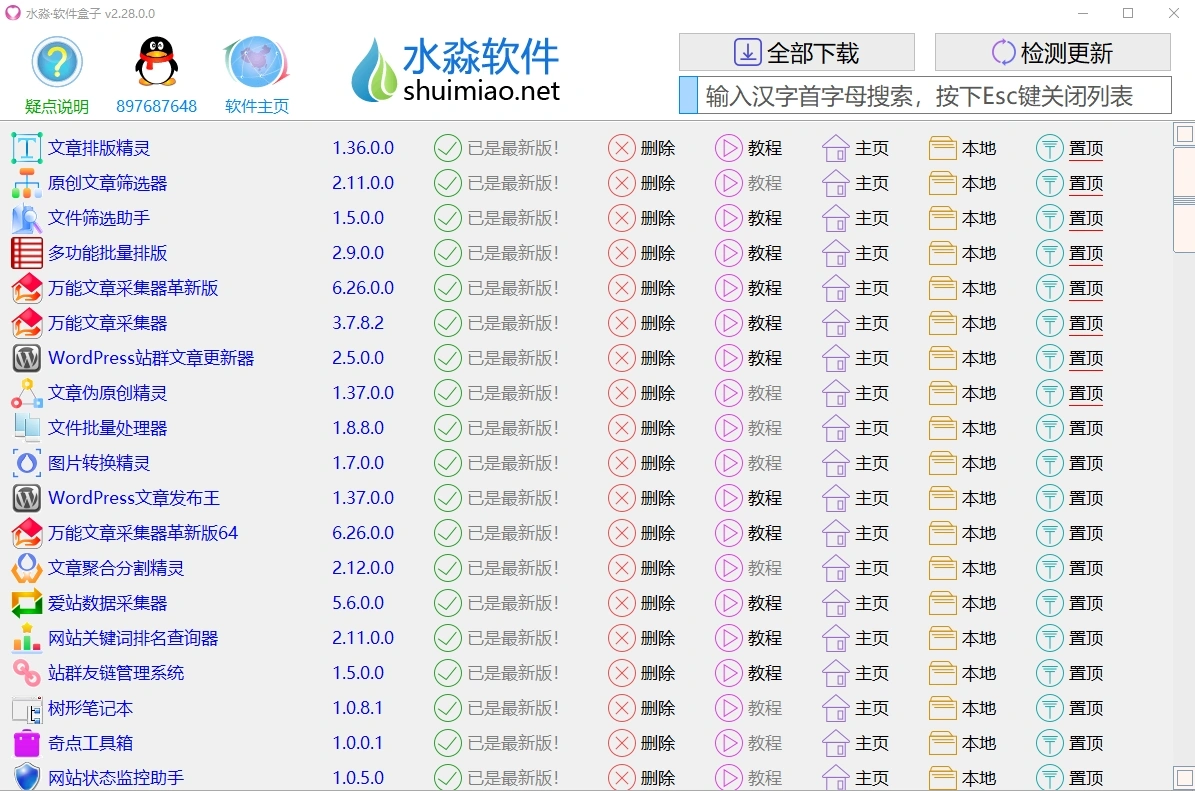The height and width of the screenshot is (791, 1195).
Task: Click the version 1.36.0.0 of 文章排版精灵
Action: tap(363, 148)
